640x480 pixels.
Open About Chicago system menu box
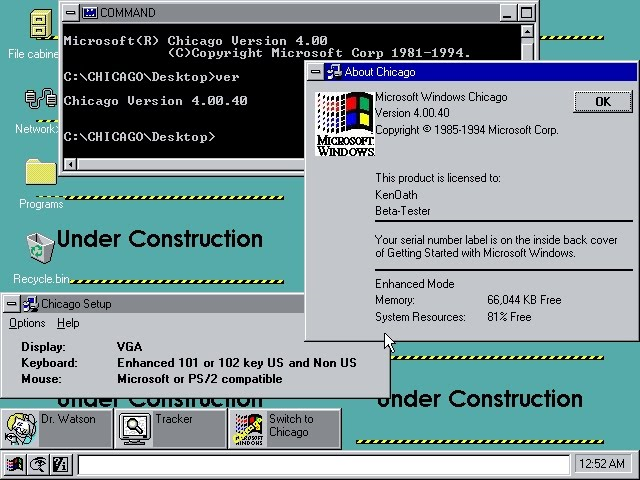316,72
